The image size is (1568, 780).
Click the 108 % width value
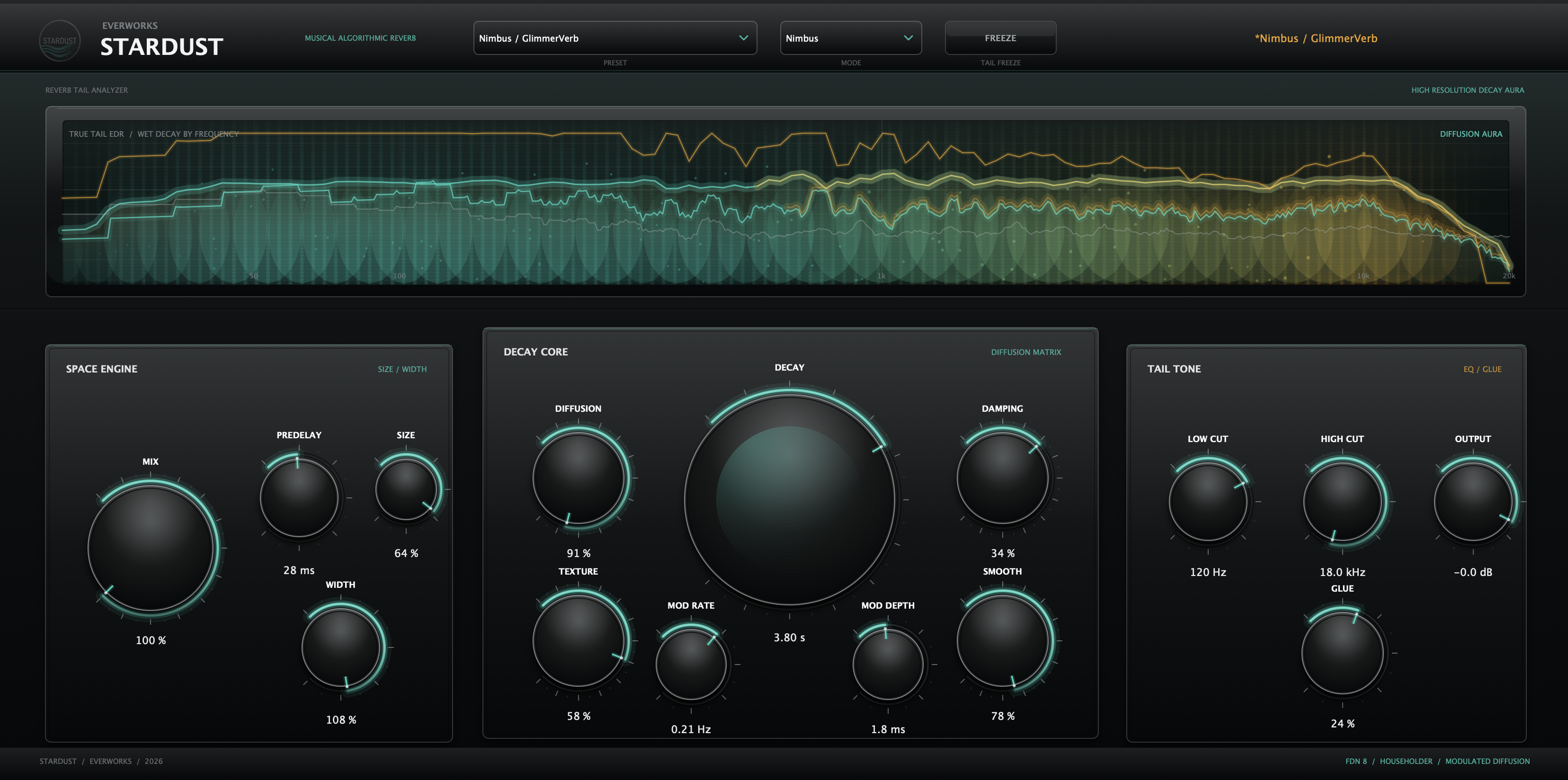[341, 720]
